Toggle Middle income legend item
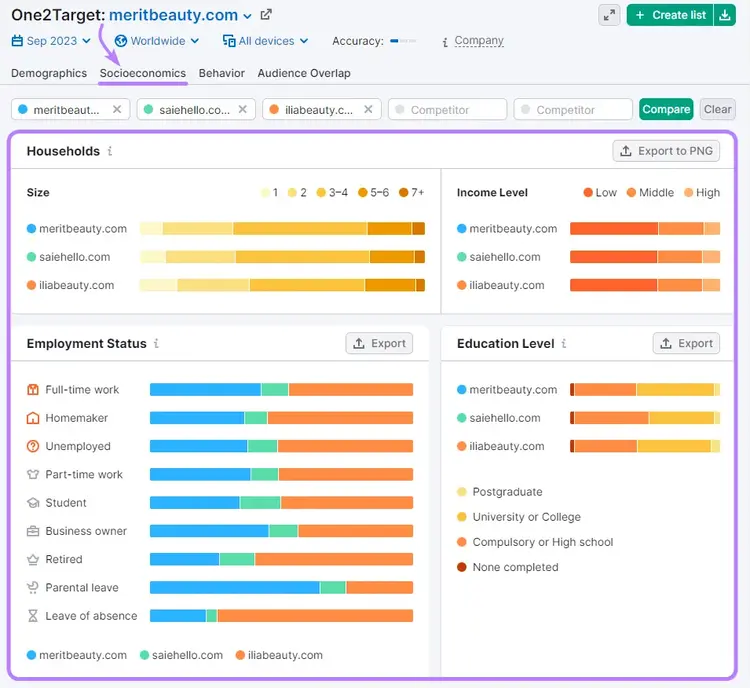 pyautogui.click(x=650, y=192)
